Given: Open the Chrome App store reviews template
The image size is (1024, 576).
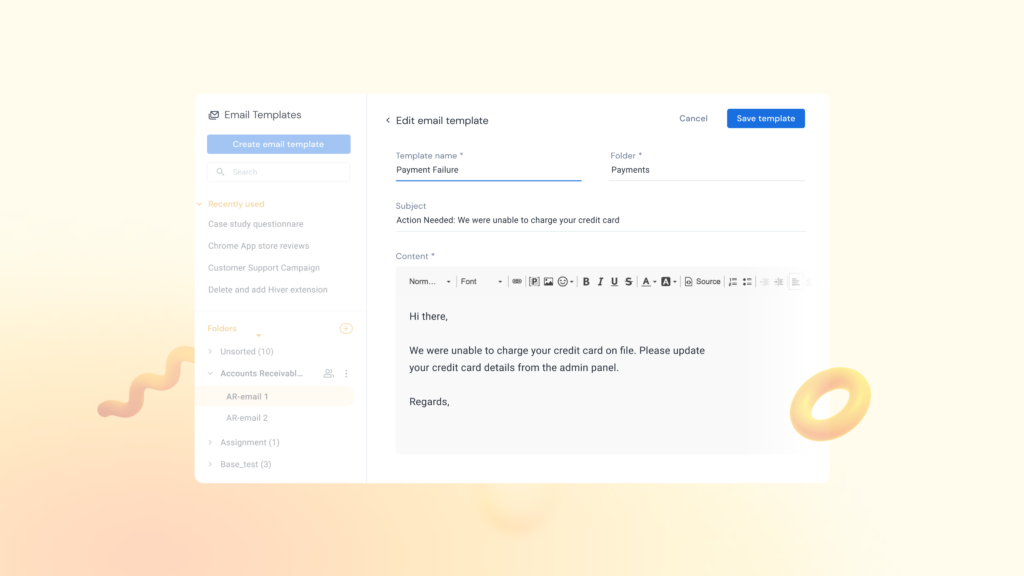Looking at the screenshot, I should pos(258,246).
